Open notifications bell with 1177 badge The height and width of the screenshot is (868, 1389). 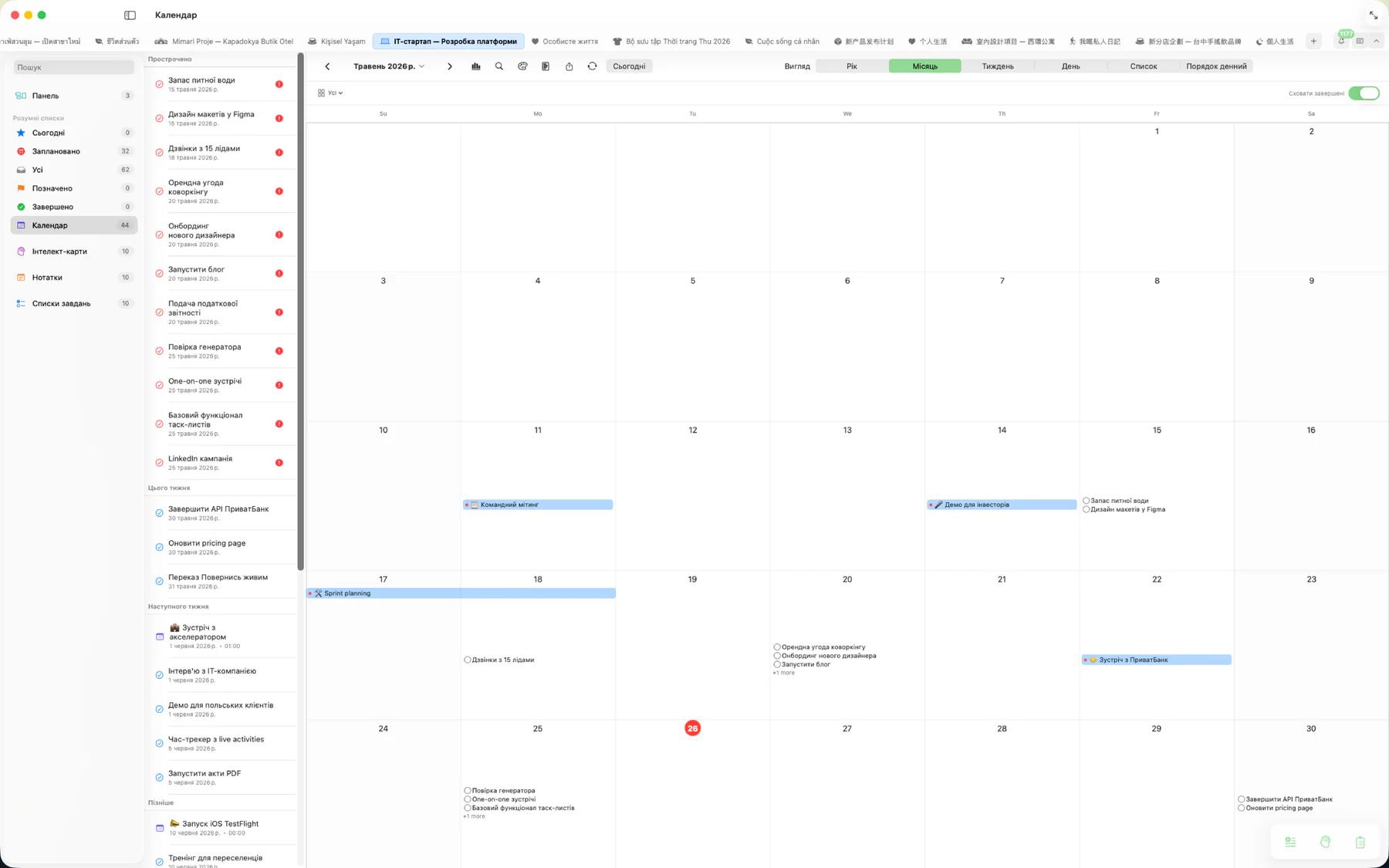1341,41
